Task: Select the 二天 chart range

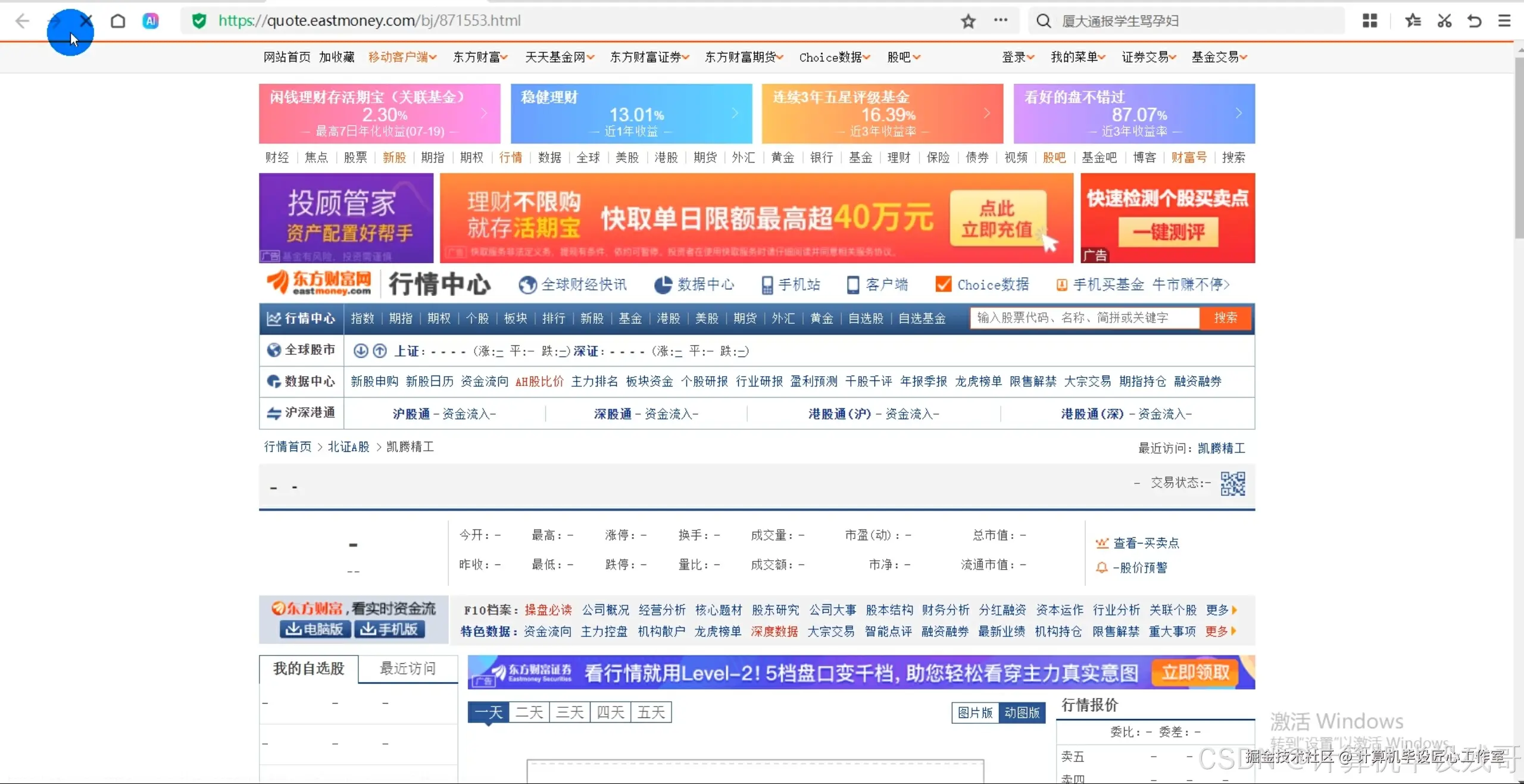Action: [529, 712]
